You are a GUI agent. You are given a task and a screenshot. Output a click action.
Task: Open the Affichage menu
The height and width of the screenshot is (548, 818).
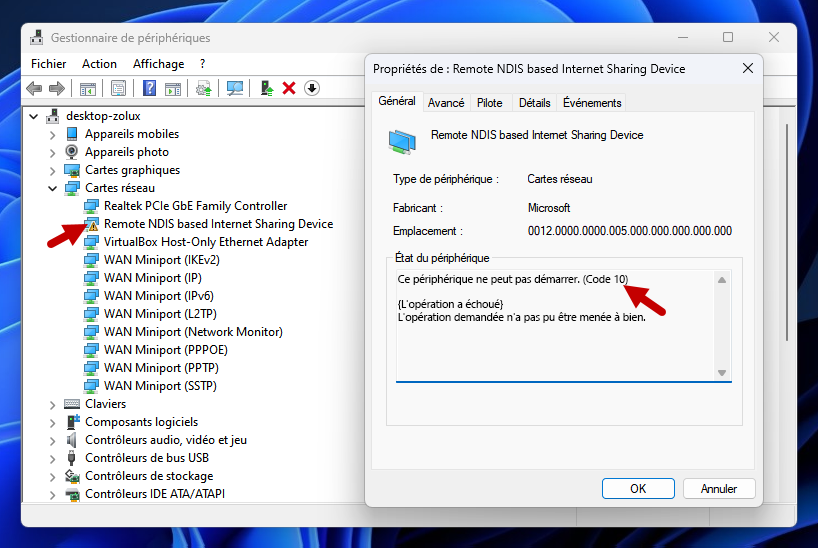[159, 64]
